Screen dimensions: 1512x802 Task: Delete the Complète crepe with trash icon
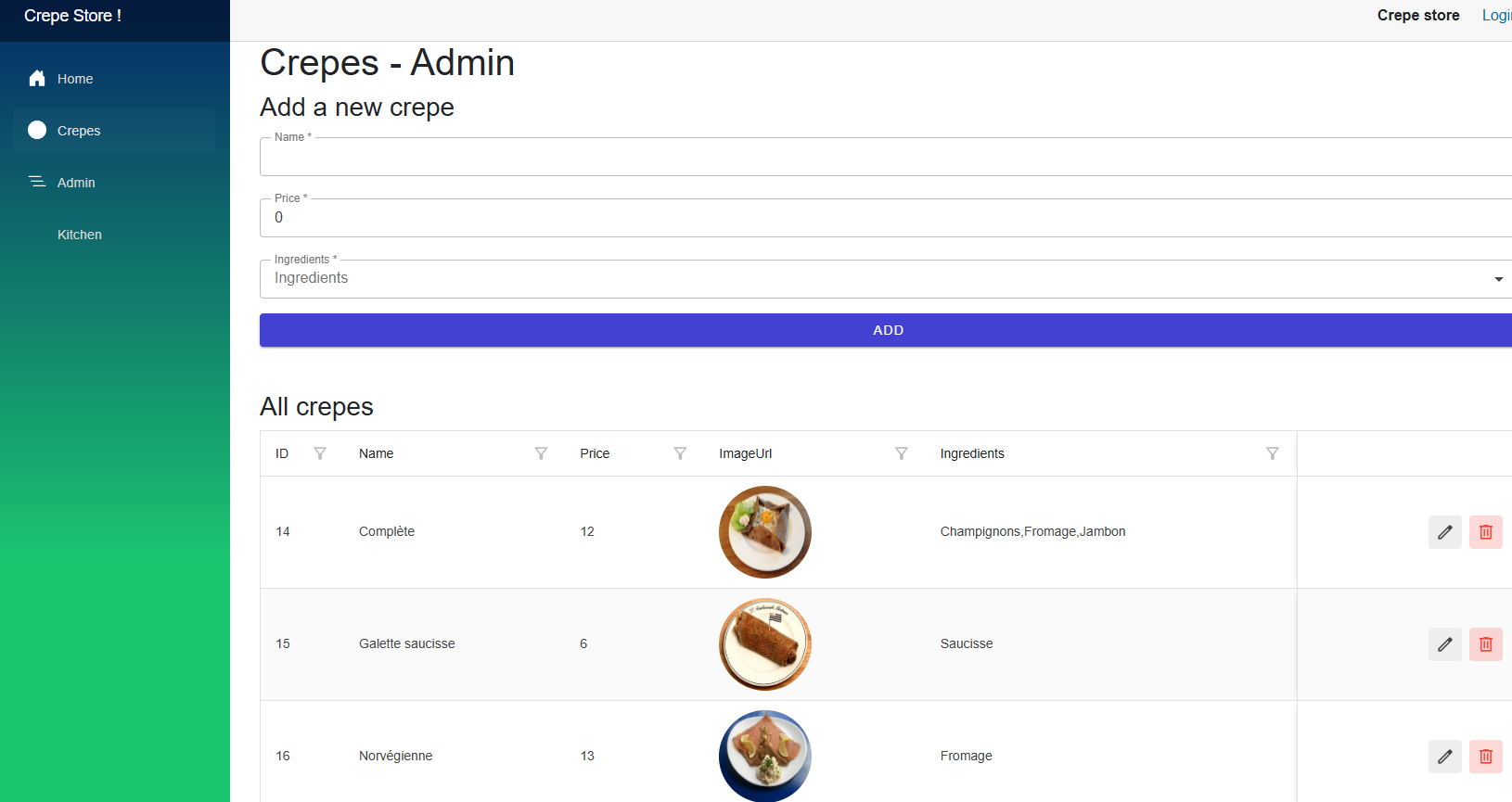click(x=1485, y=532)
